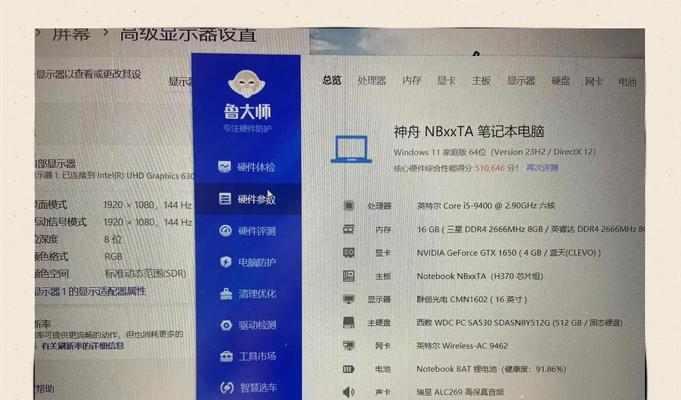The height and width of the screenshot is (400, 681).
Task: Click the 硬件参数 list icon
Action: [225, 198]
